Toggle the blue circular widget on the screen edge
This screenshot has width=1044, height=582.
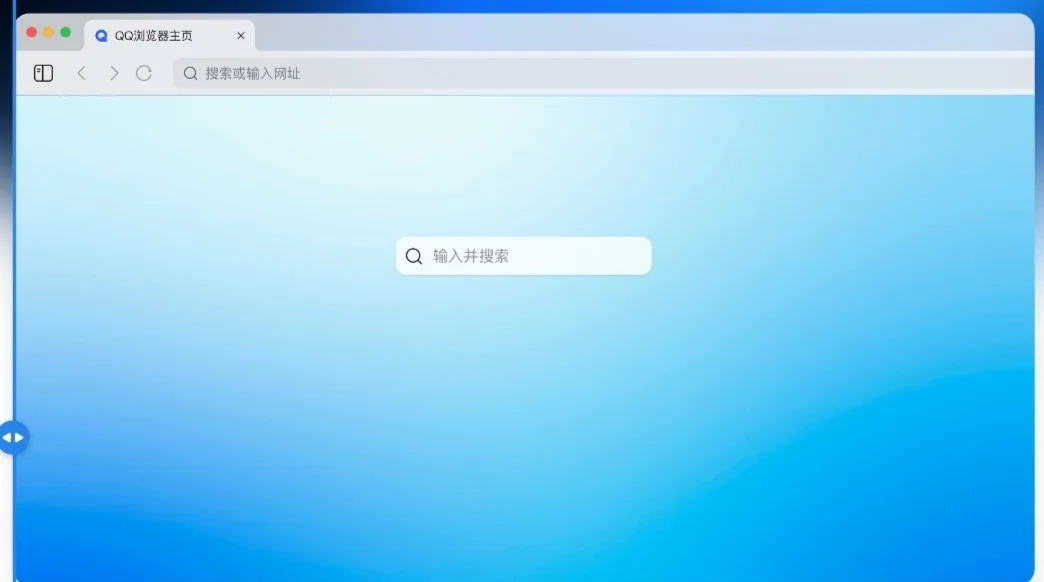pos(15,436)
